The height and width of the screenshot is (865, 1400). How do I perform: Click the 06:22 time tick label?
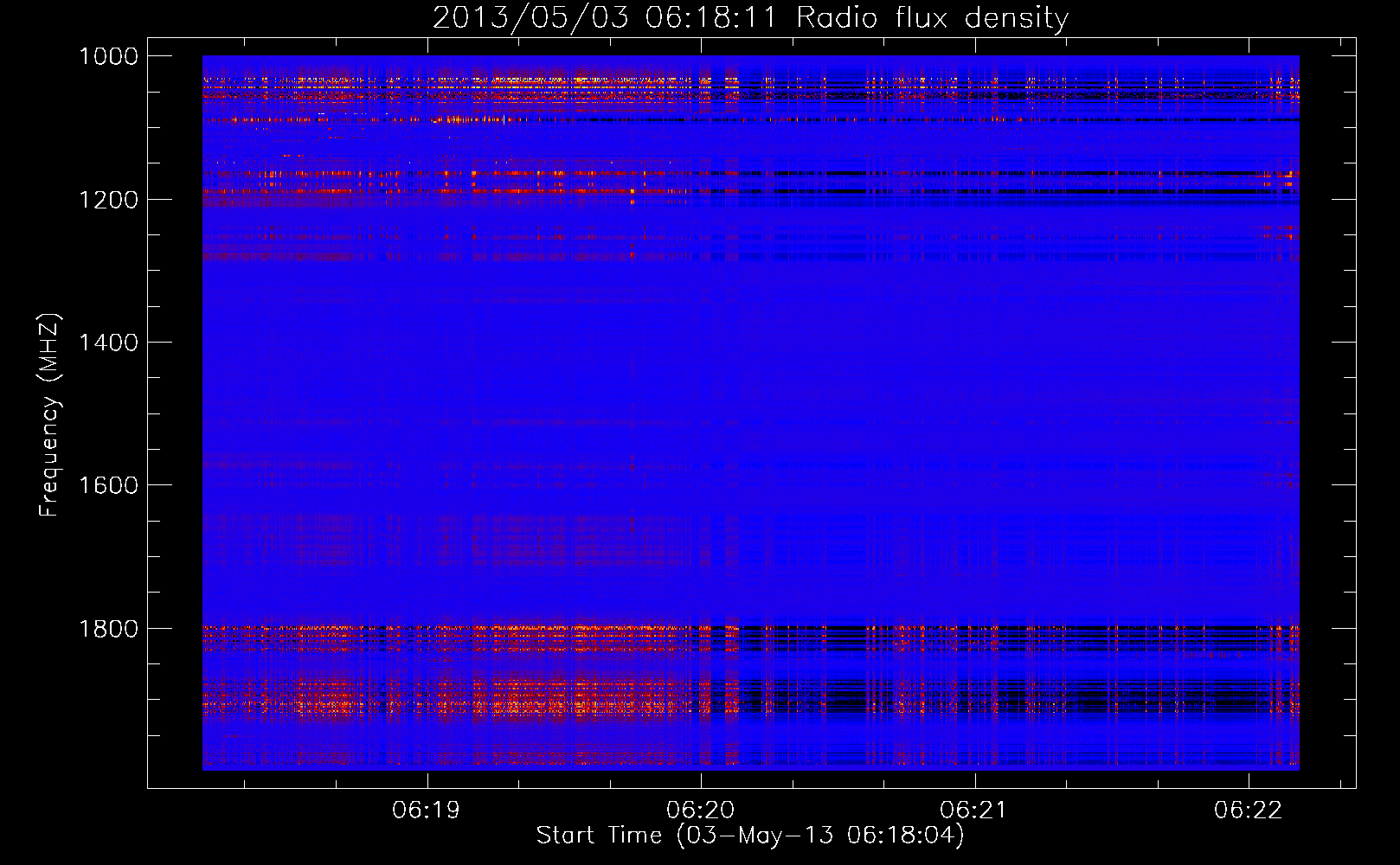[1249, 810]
